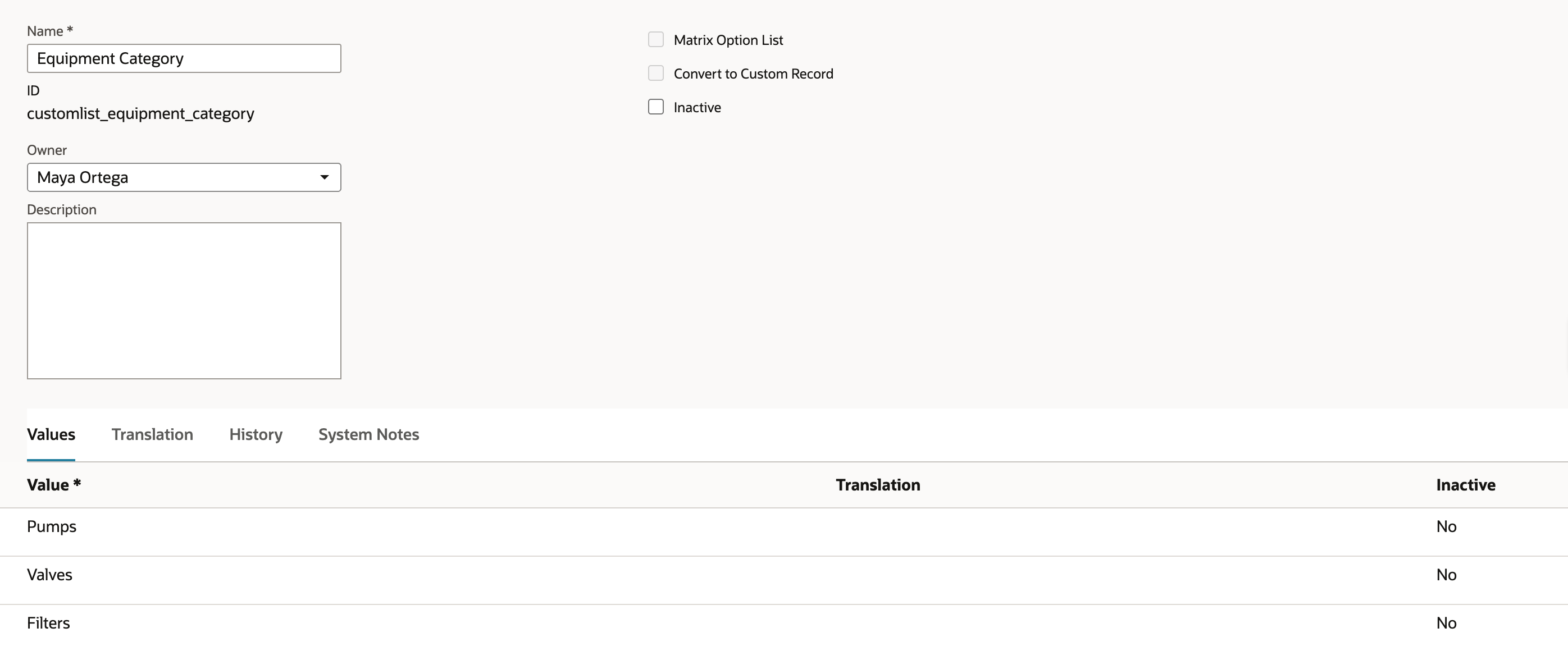The width and height of the screenshot is (1568, 651).
Task: Check the Inactive checkbox
Action: pos(655,107)
